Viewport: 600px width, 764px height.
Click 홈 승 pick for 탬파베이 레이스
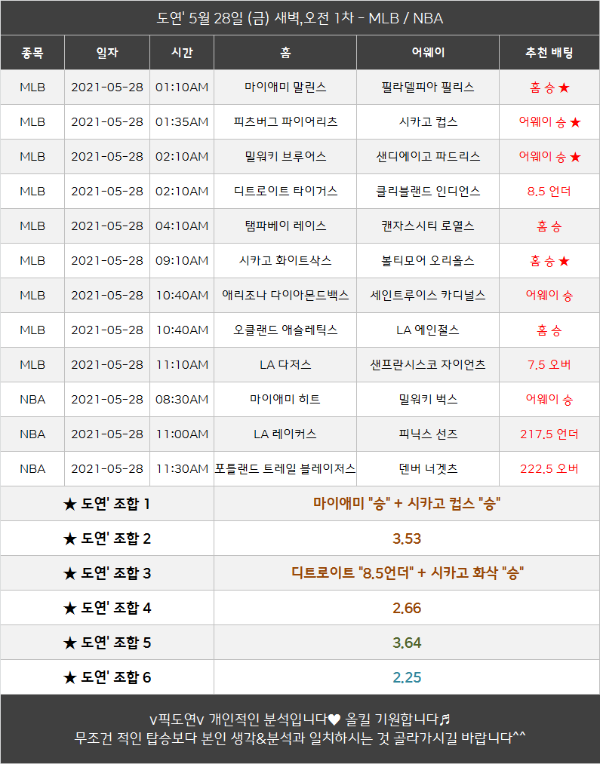click(549, 226)
